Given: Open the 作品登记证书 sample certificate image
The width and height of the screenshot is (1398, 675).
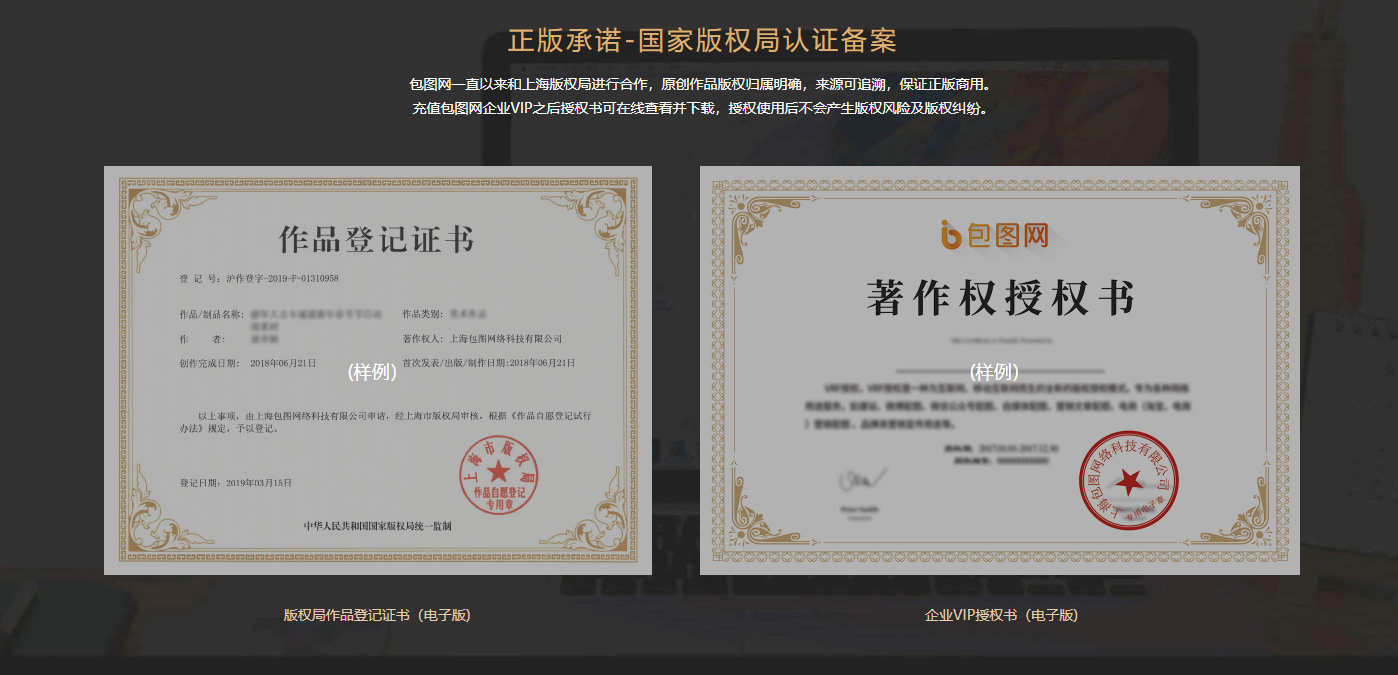Looking at the screenshot, I should tap(378, 370).
